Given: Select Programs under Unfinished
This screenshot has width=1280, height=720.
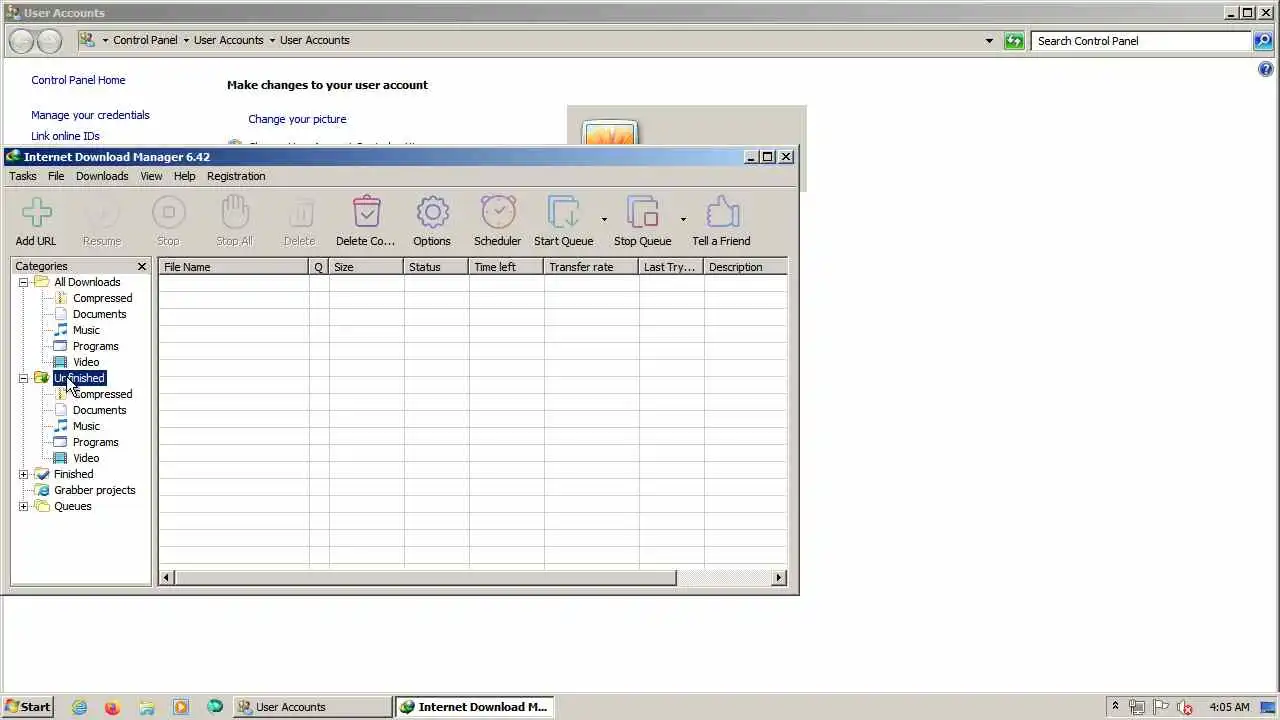Looking at the screenshot, I should [x=95, y=442].
